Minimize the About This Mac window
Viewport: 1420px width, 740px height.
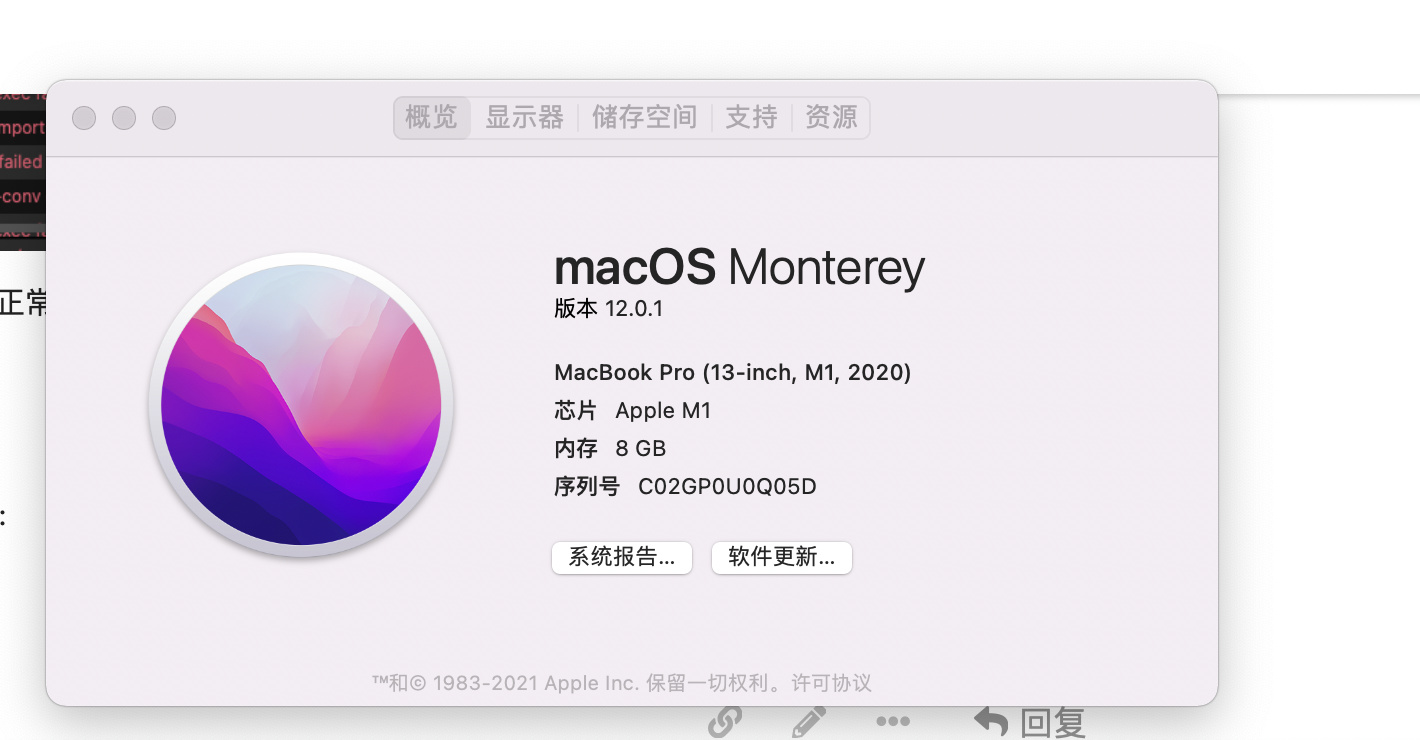(x=124, y=118)
